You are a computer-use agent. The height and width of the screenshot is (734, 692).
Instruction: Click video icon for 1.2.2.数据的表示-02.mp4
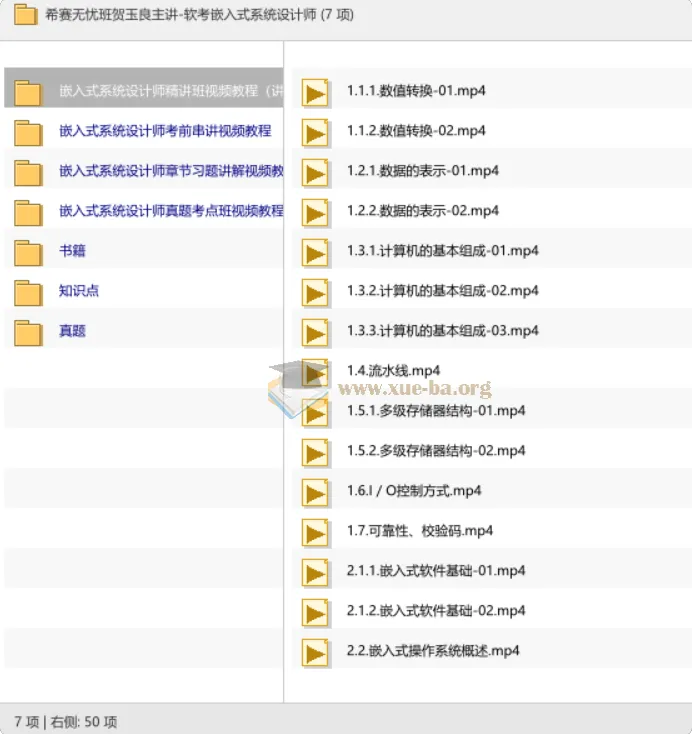pyautogui.click(x=315, y=213)
